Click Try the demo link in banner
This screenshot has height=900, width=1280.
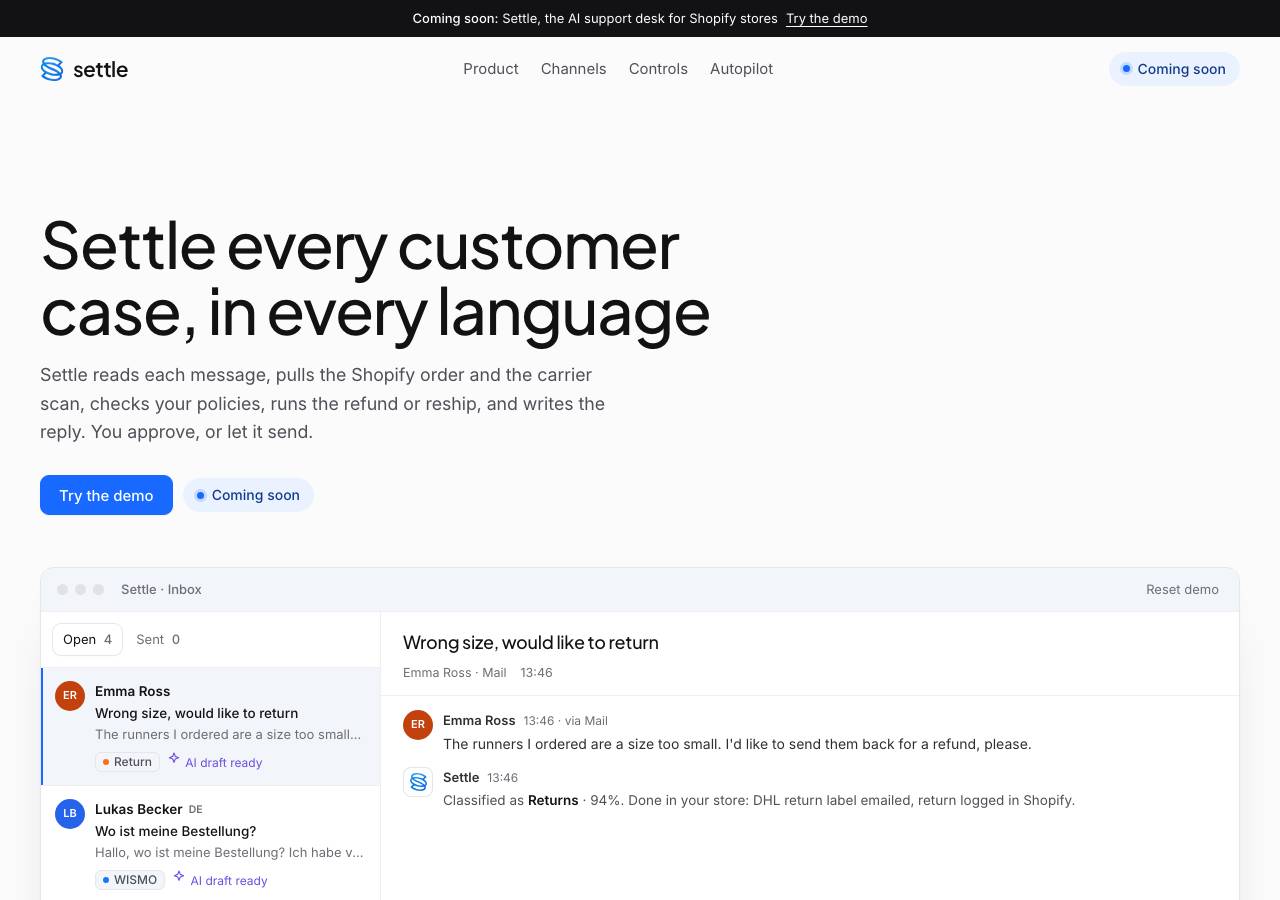coord(826,19)
